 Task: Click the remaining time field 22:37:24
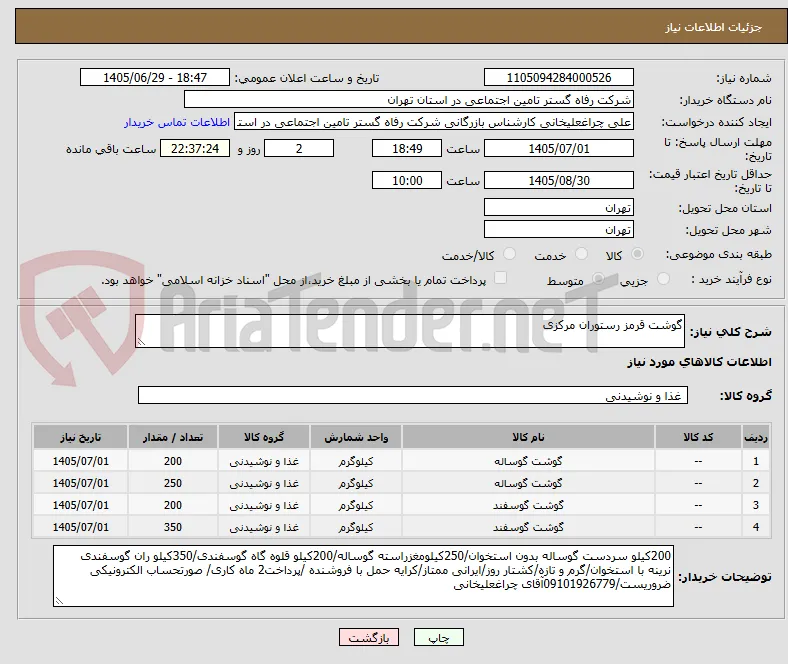pyautogui.click(x=195, y=149)
